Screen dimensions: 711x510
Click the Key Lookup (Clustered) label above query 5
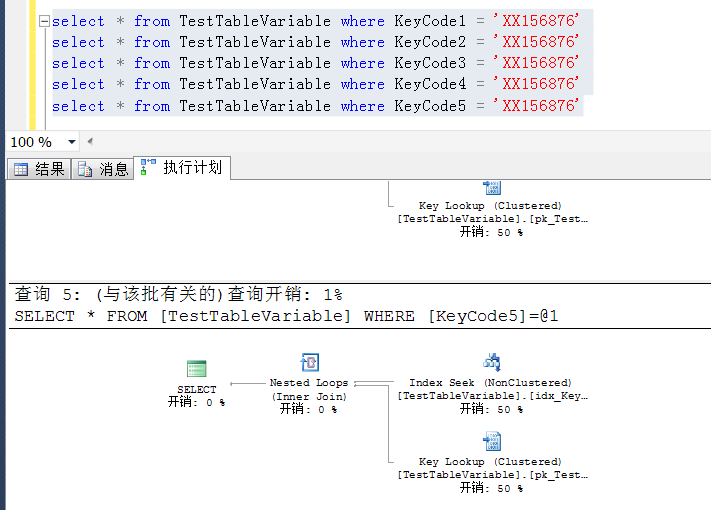tap(490, 206)
